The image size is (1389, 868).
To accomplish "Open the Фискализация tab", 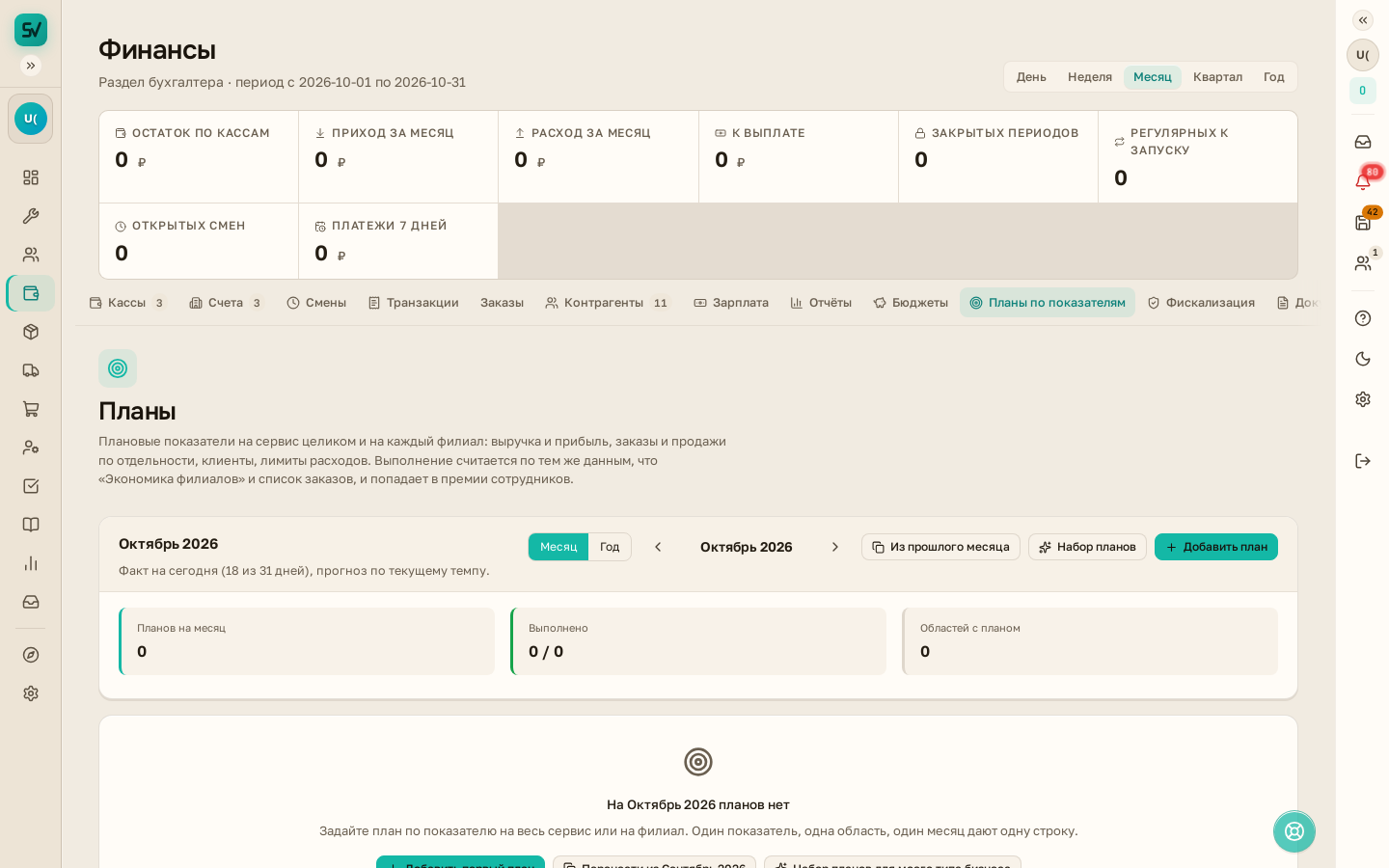I will (x=1201, y=303).
